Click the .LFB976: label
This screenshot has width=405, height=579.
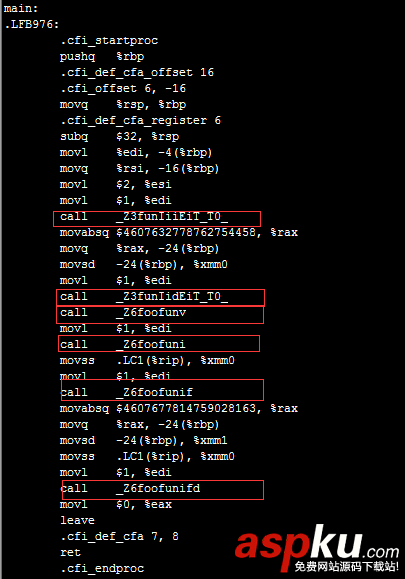31,24
